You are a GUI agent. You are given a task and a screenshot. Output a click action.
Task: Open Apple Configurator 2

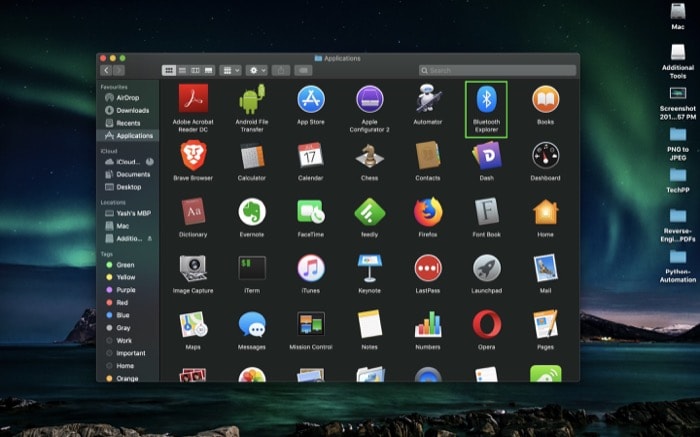pyautogui.click(x=369, y=99)
